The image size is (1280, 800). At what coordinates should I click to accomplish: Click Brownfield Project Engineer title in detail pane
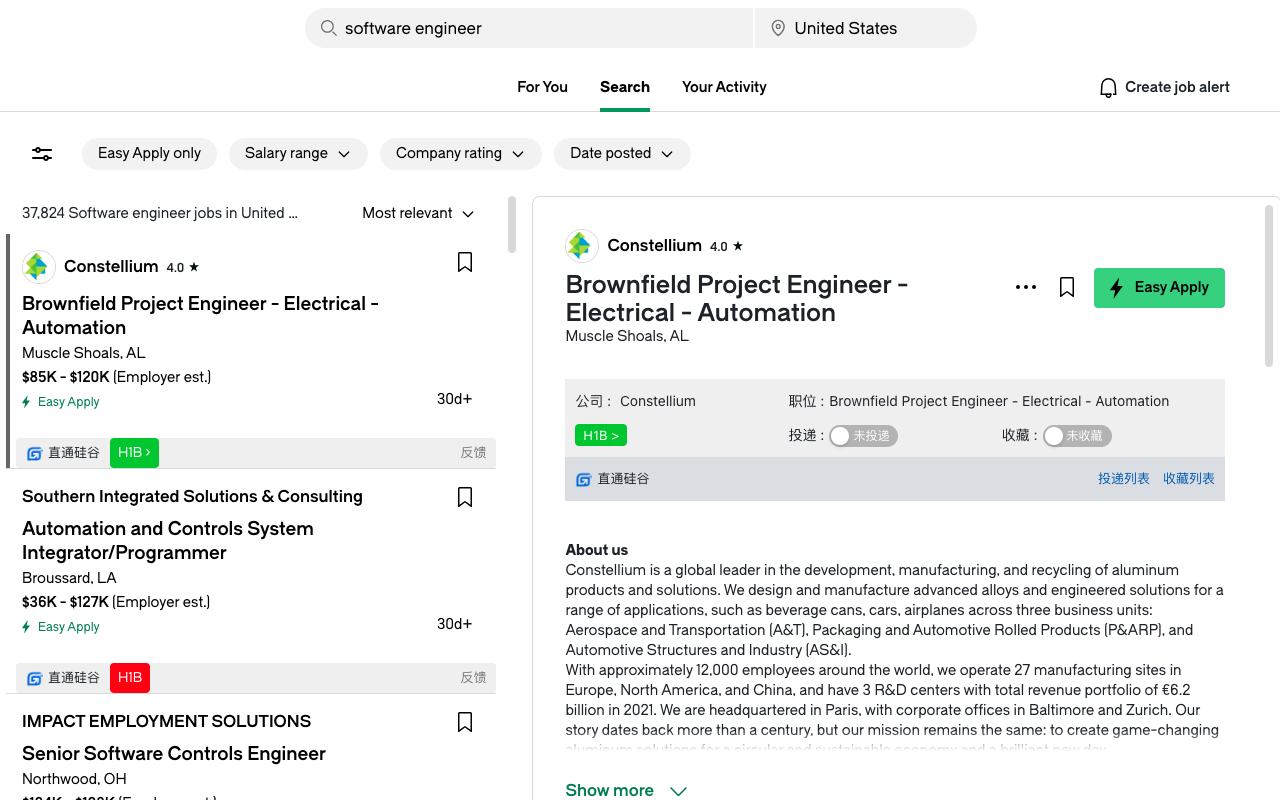click(x=737, y=299)
